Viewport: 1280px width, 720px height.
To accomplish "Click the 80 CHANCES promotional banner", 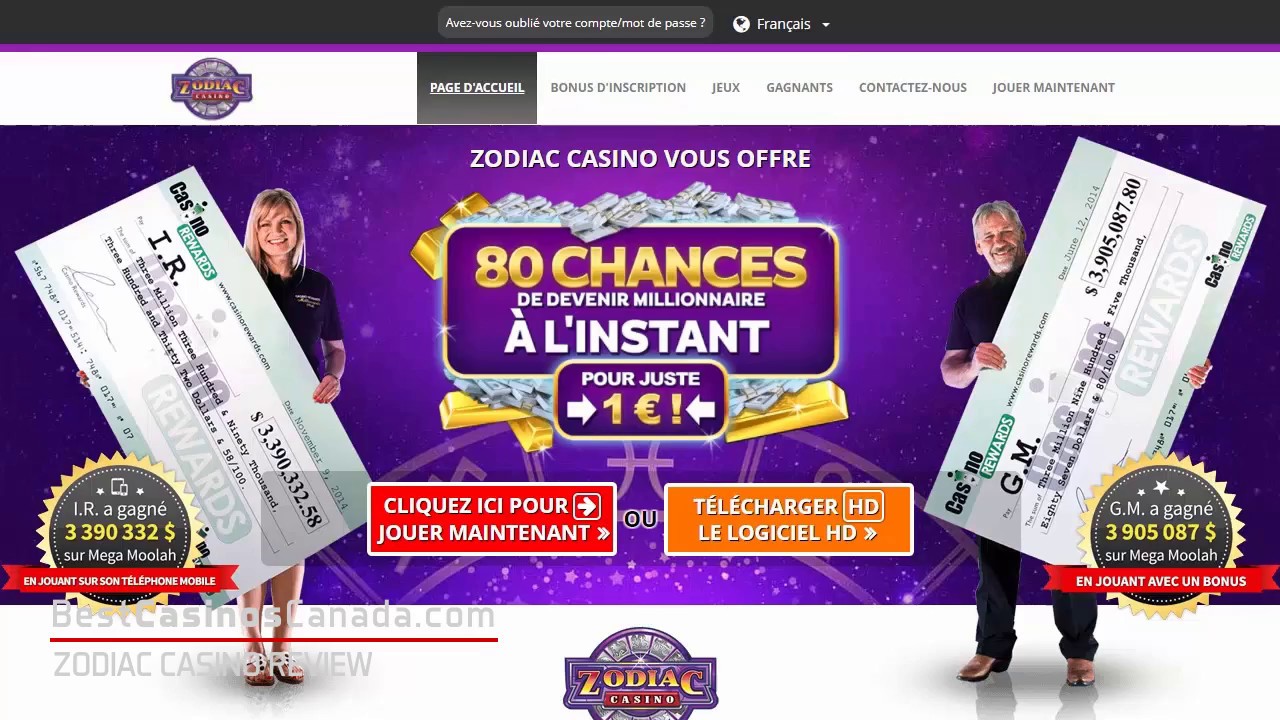I will click(640, 300).
